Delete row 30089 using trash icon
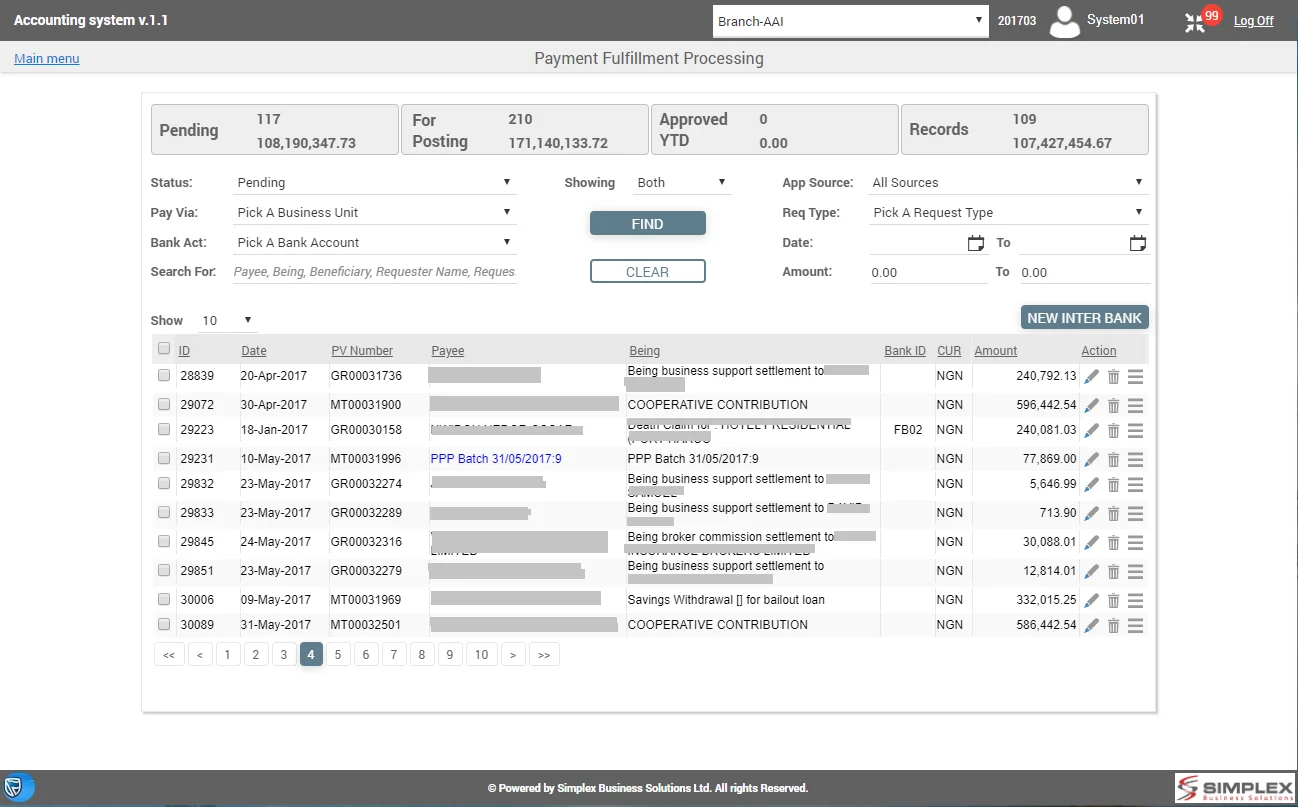Image resolution: width=1298 pixels, height=807 pixels. (x=1113, y=625)
